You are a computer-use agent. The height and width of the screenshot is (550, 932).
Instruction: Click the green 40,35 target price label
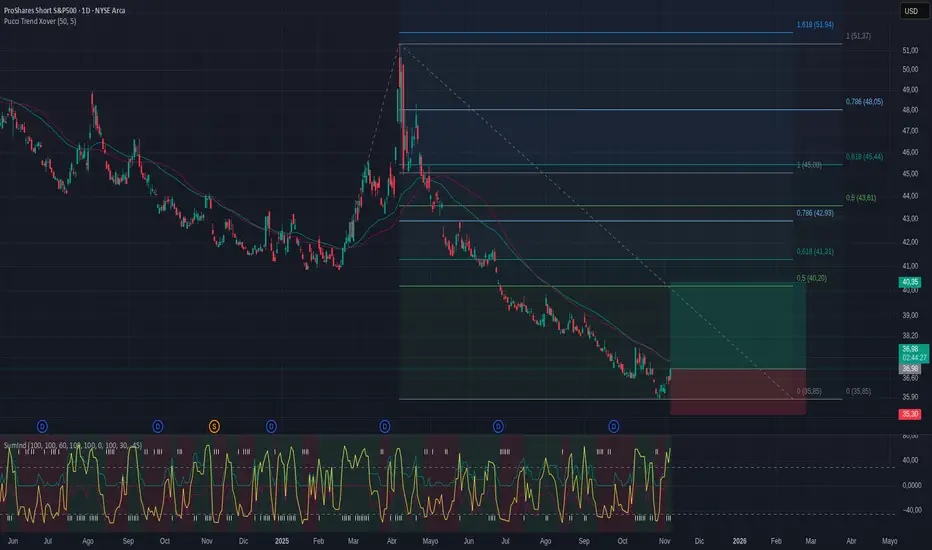pyautogui.click(x=910, y=282)
